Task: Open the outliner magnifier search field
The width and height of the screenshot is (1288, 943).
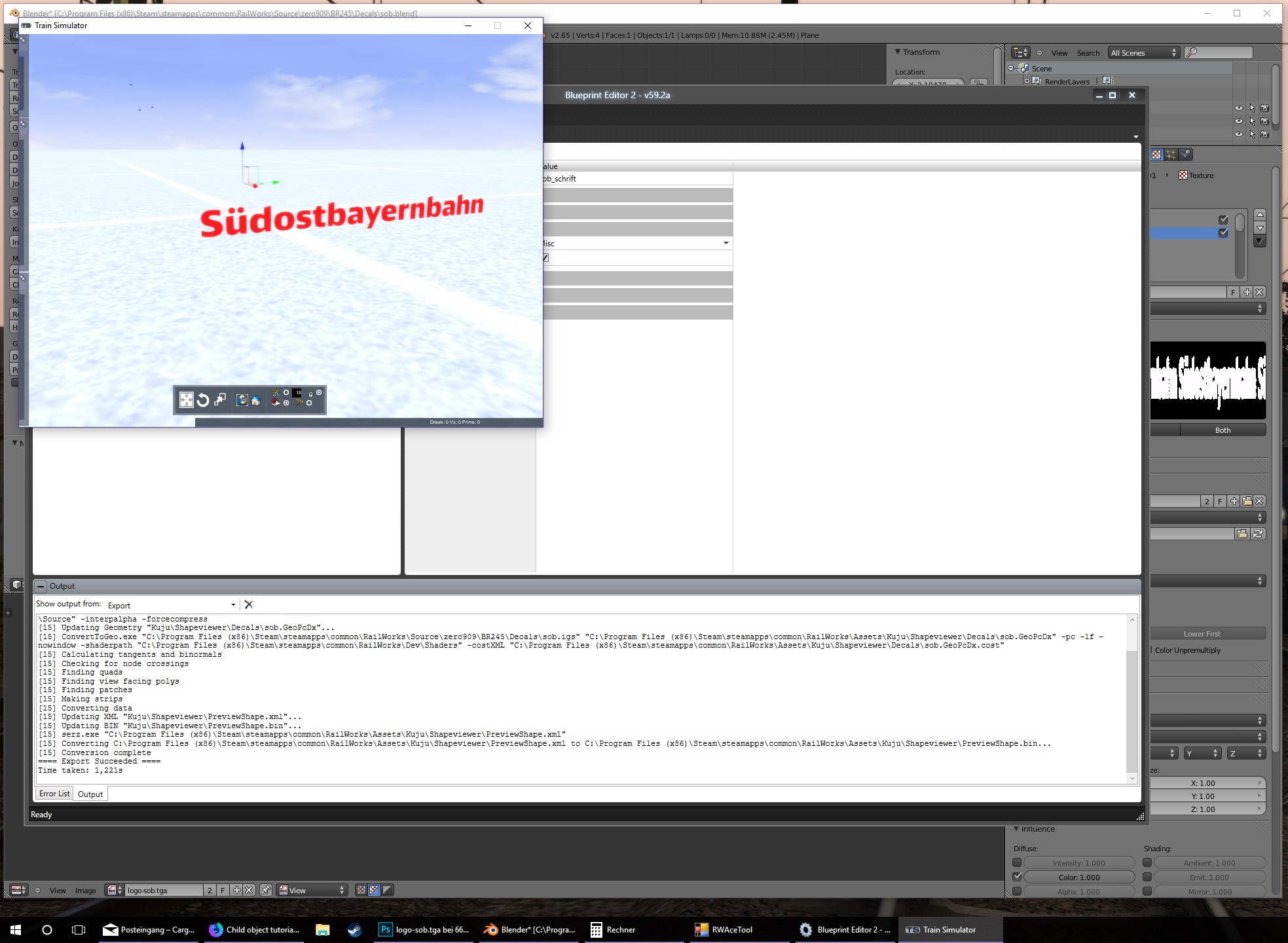Action: click(x=1218, y=52)
